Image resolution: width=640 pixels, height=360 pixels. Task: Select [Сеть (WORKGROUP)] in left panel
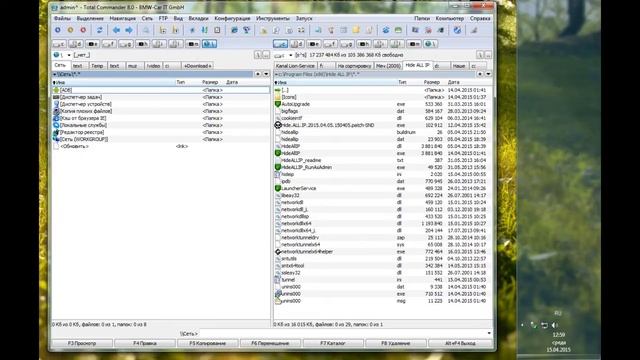[x=161, y=139]
